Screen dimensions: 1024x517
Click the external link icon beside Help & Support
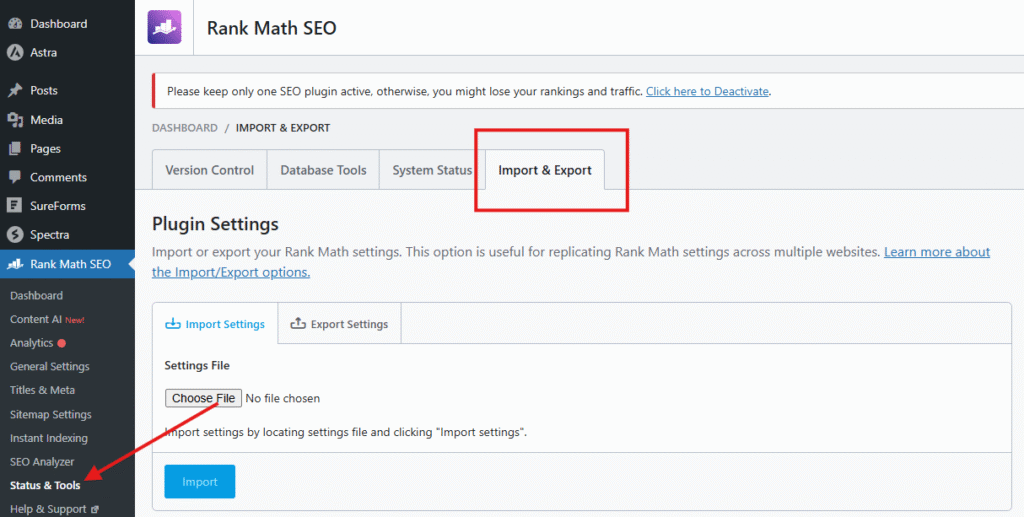pyautogui.click(x=95, y=509)
